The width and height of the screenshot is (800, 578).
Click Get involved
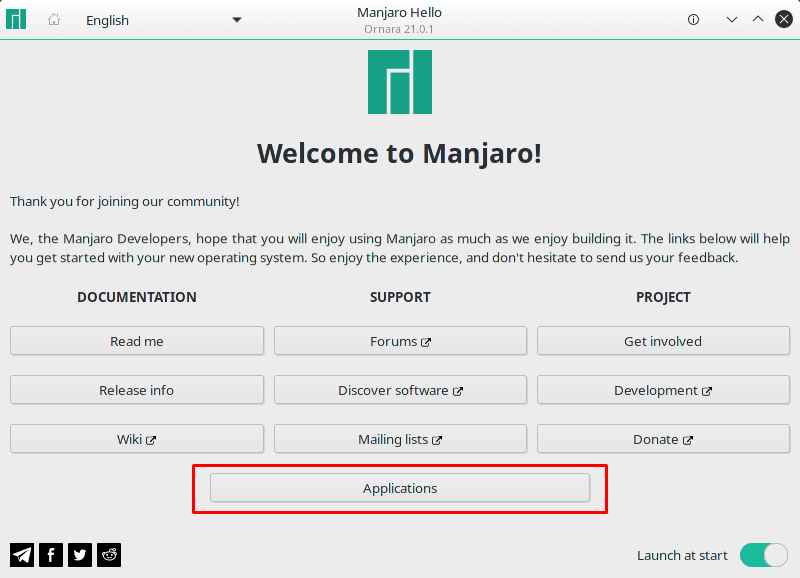point(663,341)
